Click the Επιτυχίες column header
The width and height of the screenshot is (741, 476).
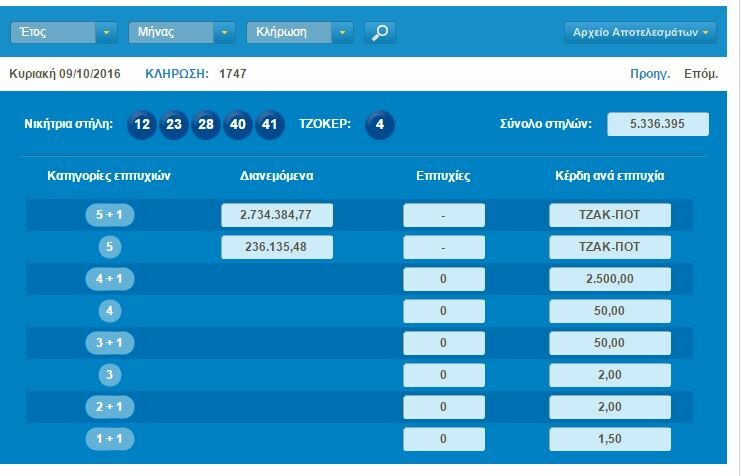coord(443,176)
